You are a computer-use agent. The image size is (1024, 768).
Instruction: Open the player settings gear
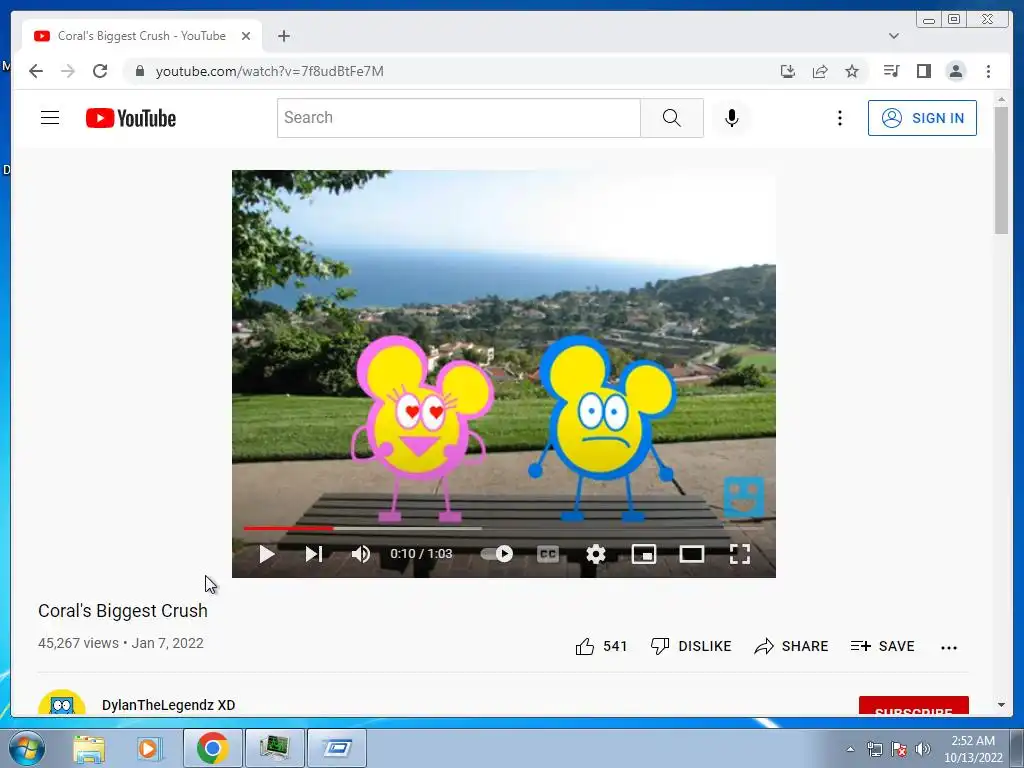click(x=596, y=554)
